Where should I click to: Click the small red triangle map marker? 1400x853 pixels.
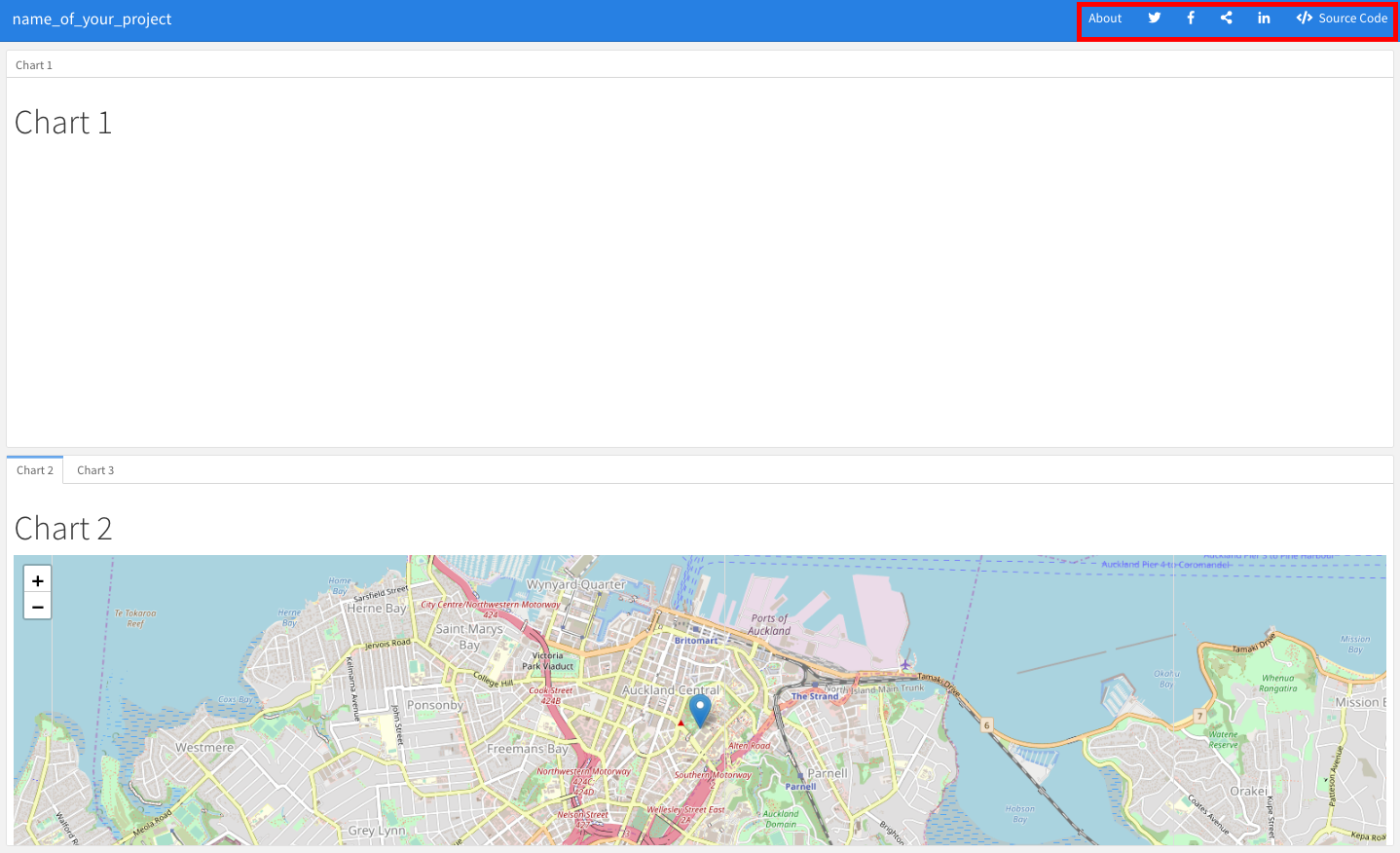681,723
